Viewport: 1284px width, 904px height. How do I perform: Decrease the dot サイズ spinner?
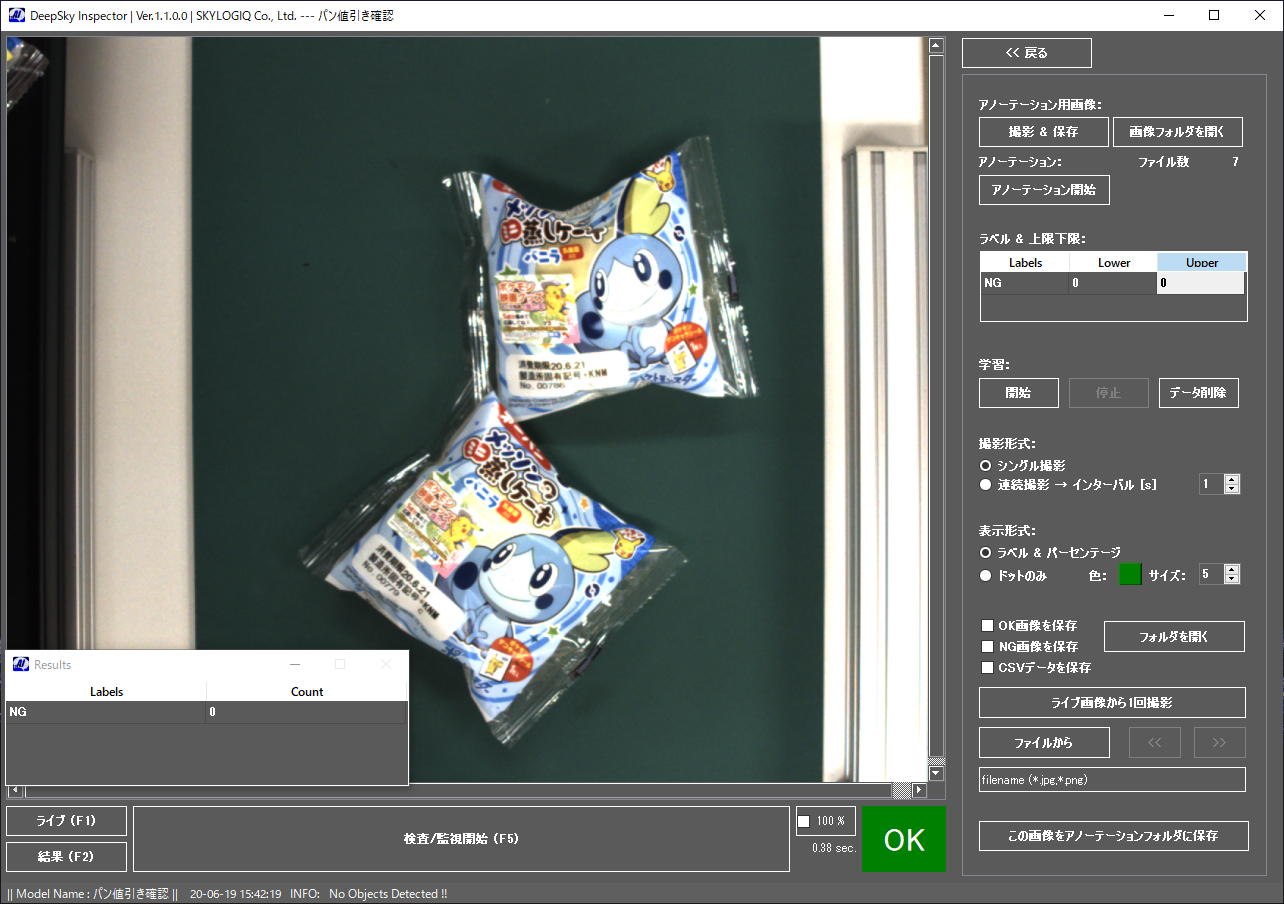coord(1232,579)
